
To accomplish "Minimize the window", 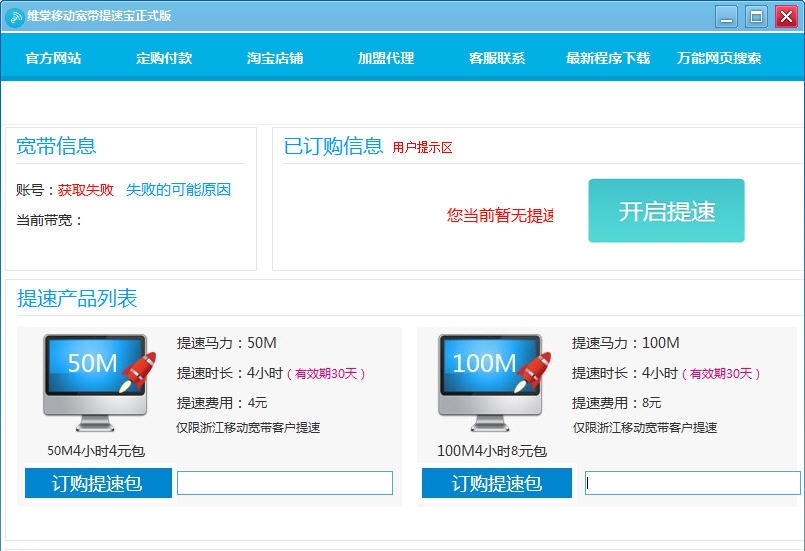I will [726, 17].
